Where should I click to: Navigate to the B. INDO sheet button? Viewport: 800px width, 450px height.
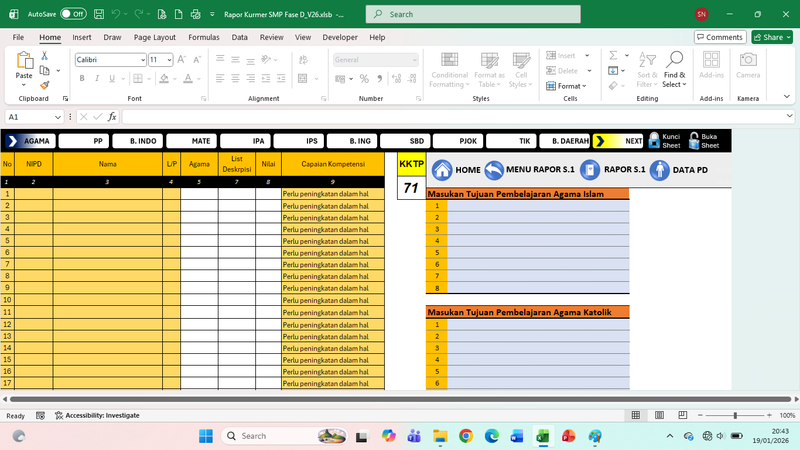137,141
